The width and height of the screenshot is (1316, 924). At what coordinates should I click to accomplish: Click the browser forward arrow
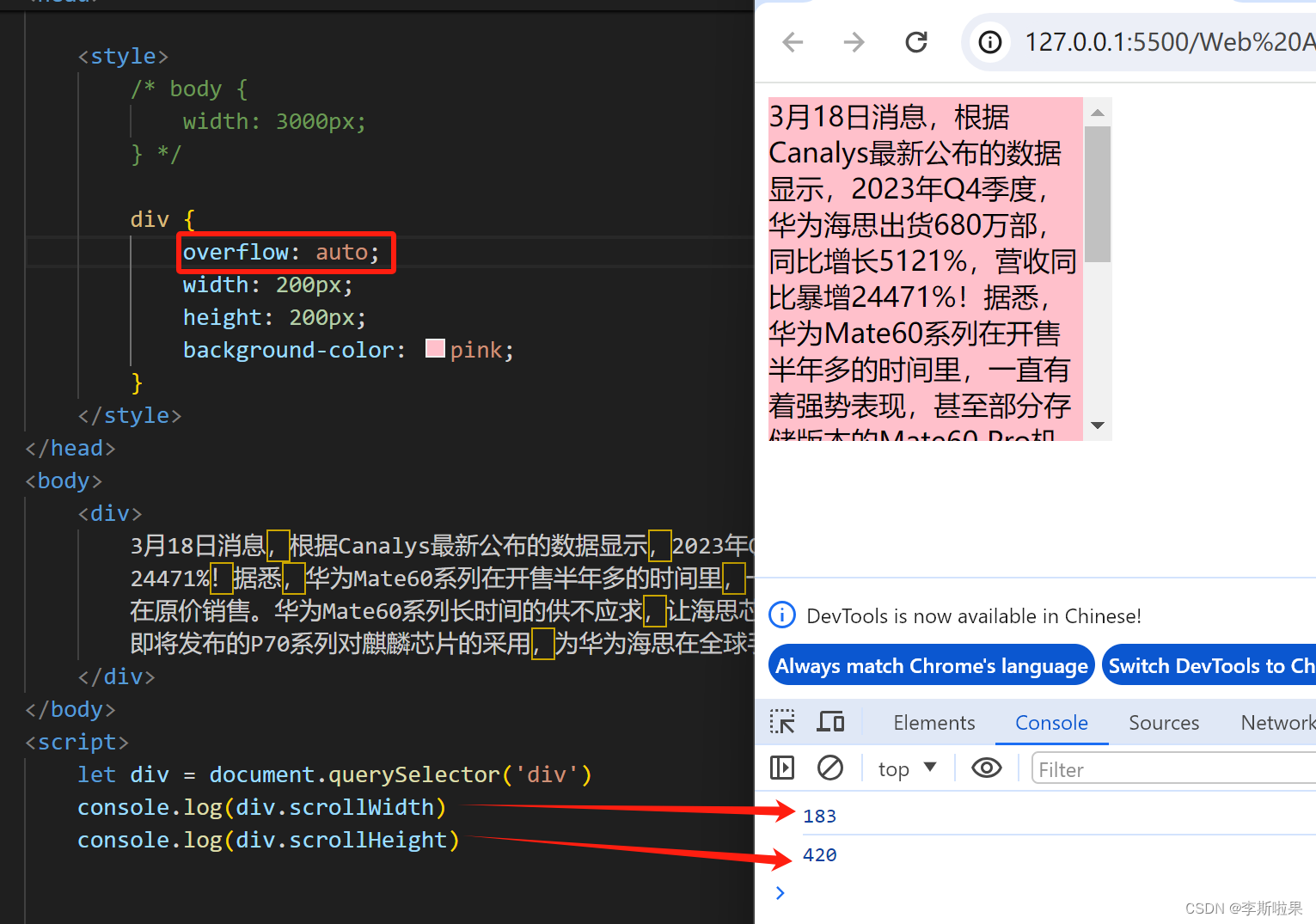(x=854, y=41)
